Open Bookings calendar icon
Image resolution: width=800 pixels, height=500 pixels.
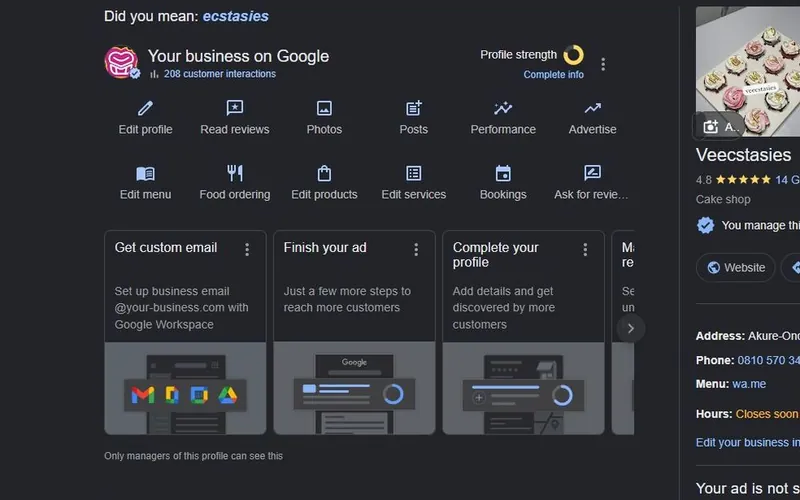click(x=503, y=173)
